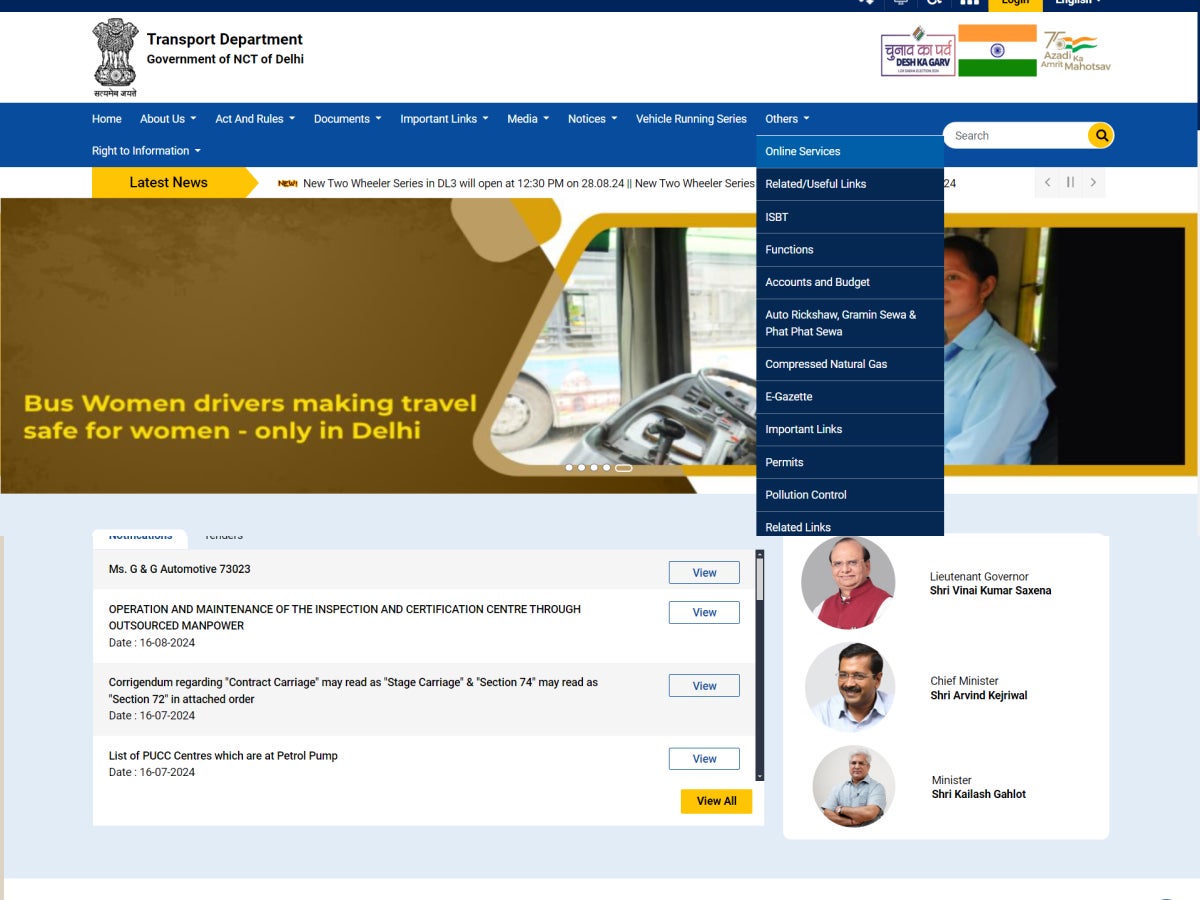Click the screen reader monitor icon
Viewport: 1200px width, 900px height.
pyautogui.click(x=900, y=3)
